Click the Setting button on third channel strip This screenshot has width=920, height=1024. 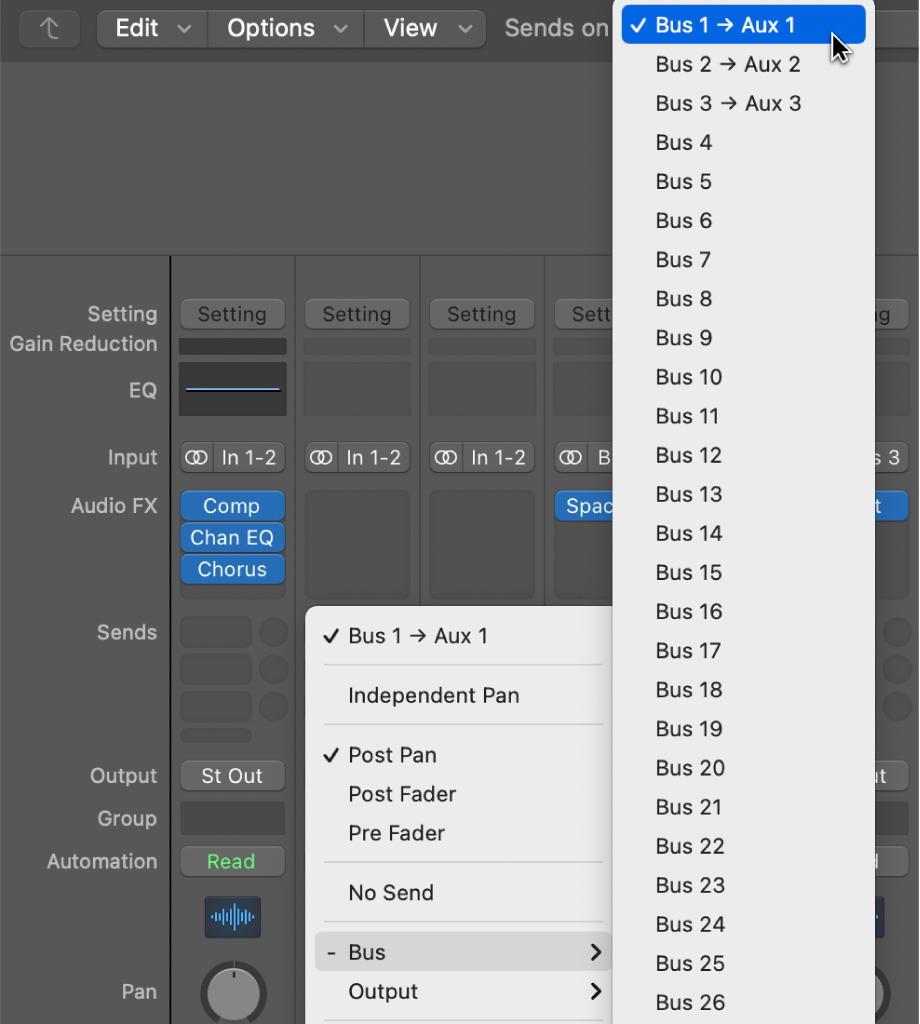click(482, 314)
